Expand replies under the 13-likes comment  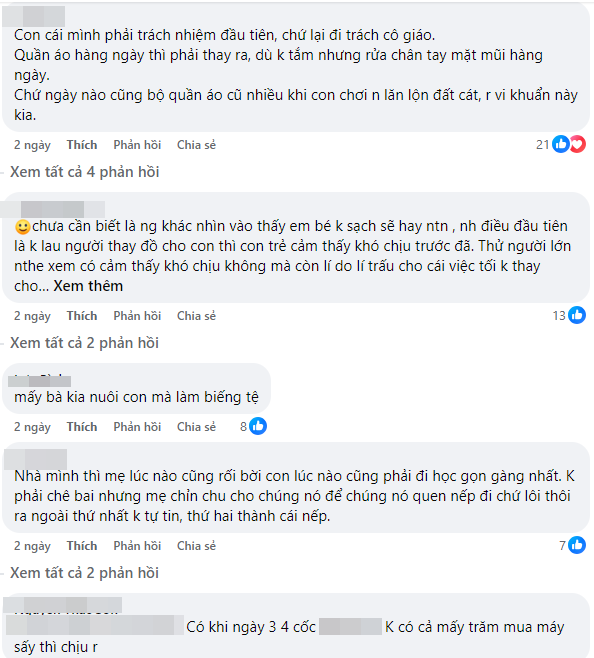pyautogui.click(x=84, y=343)
